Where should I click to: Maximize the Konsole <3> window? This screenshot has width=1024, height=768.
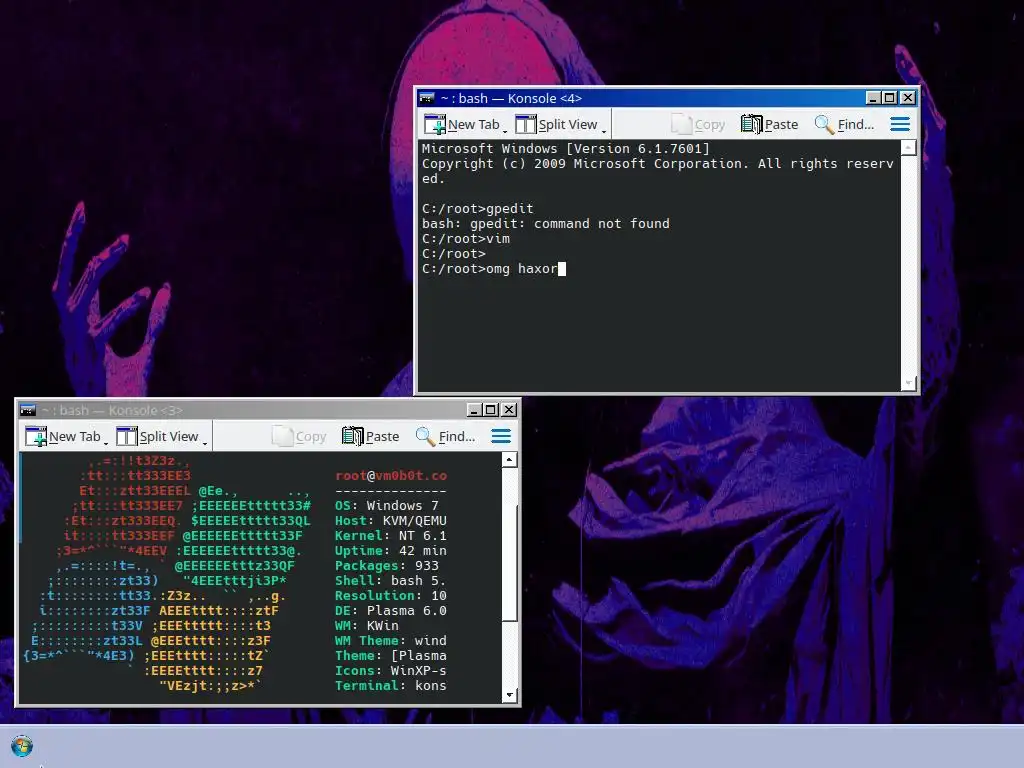(x=490, y=410)
